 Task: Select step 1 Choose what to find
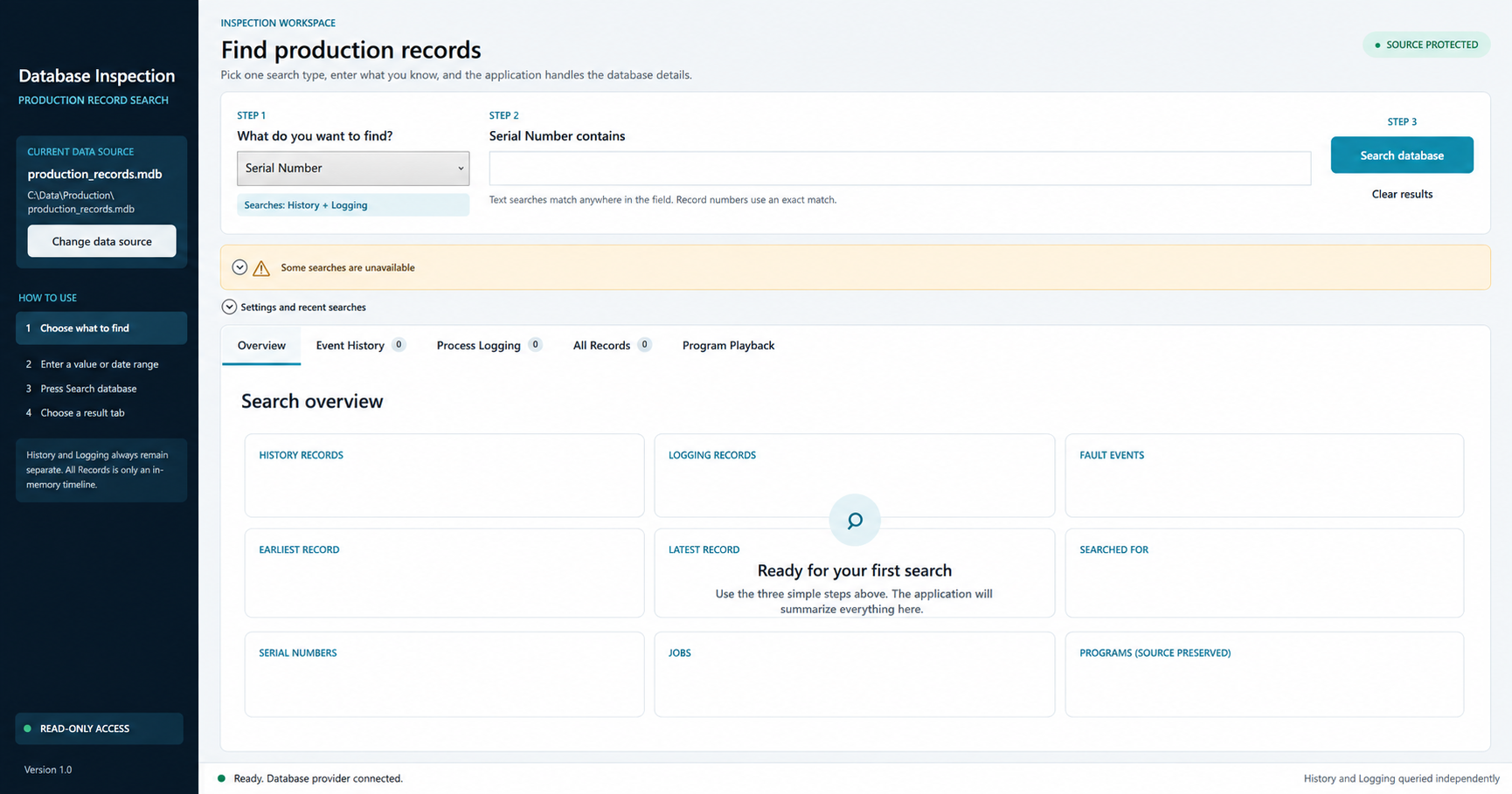101,328
